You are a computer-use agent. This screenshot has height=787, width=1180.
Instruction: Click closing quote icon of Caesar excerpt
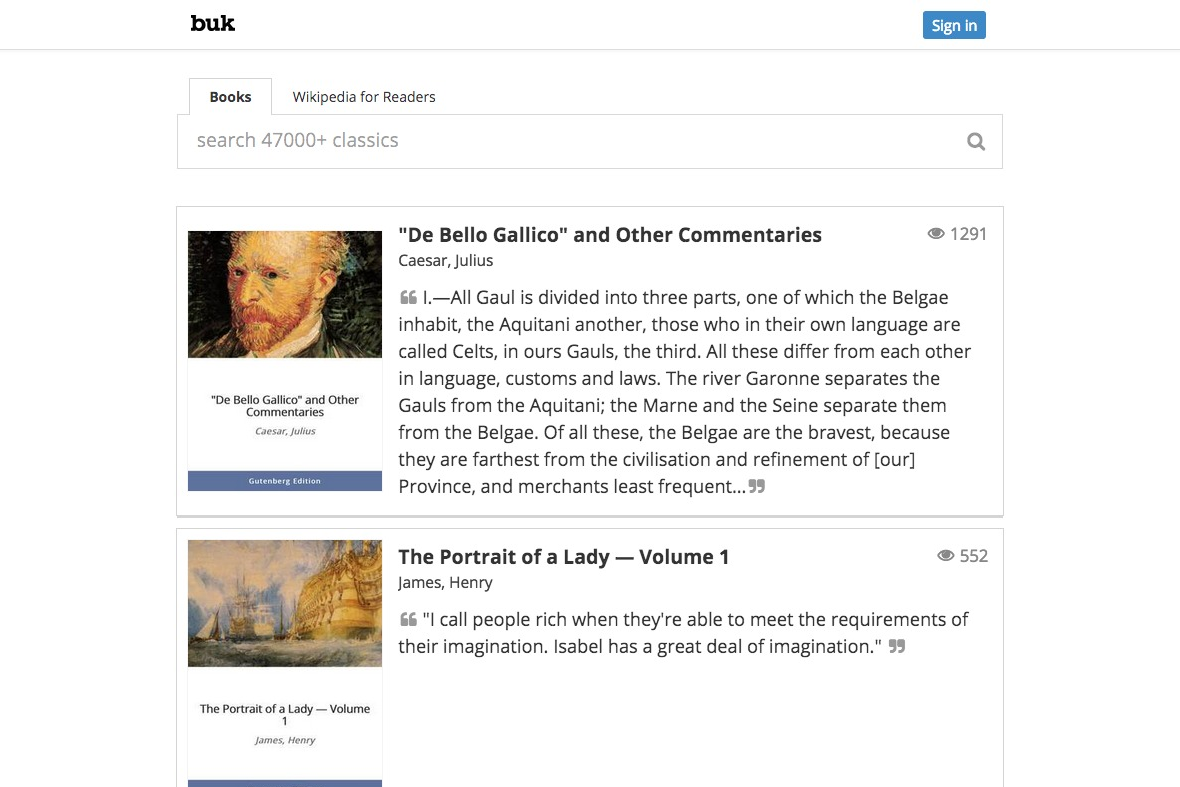(756, 487)
